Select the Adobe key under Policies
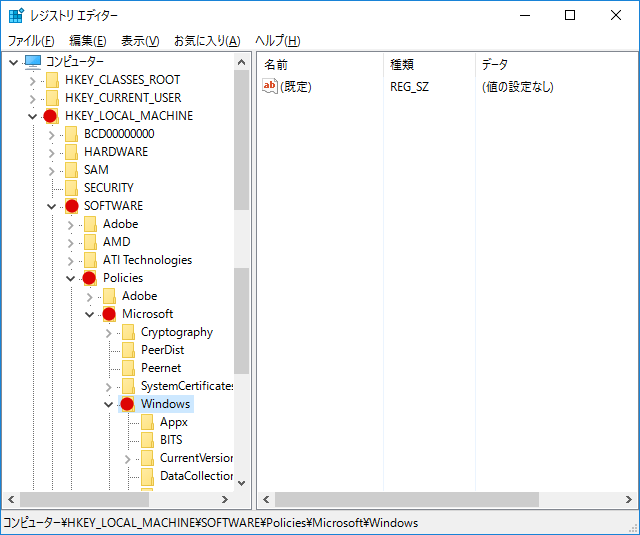This screenshot has height=535, width=640. point(140,296)
